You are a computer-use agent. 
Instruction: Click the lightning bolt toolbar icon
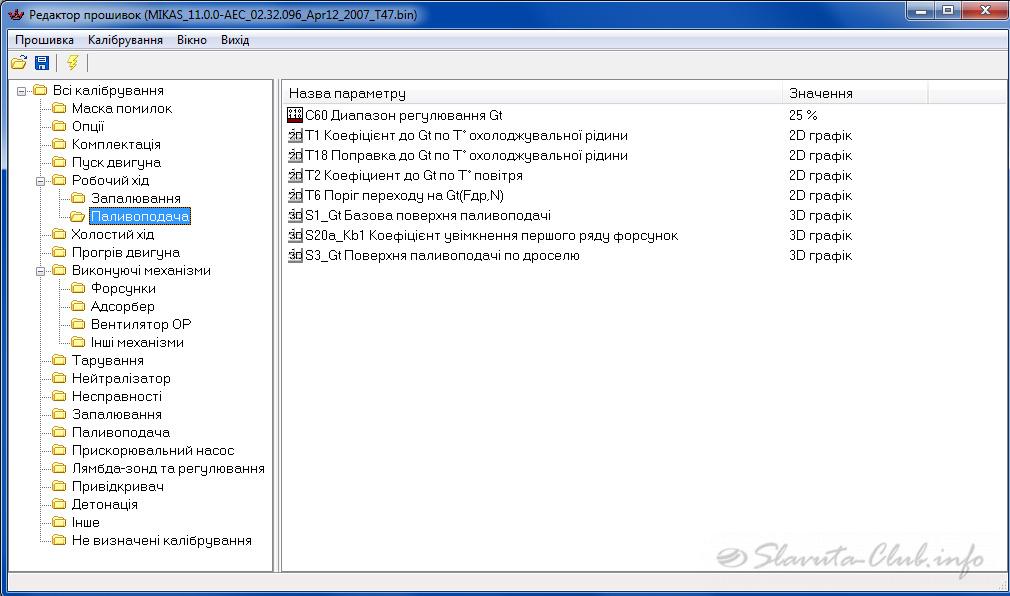tap(72, 63)
